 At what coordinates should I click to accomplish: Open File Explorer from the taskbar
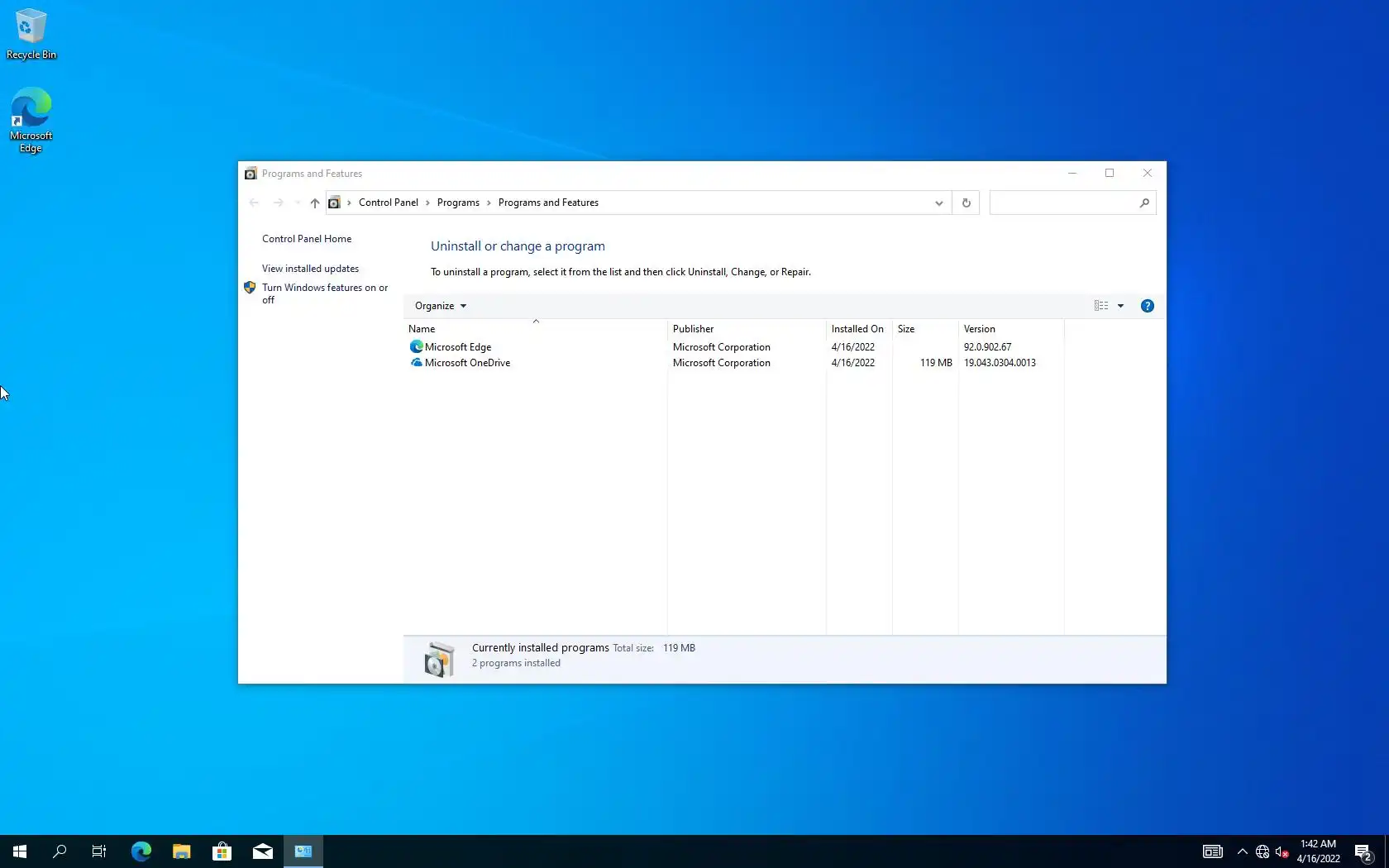(181, 851)
